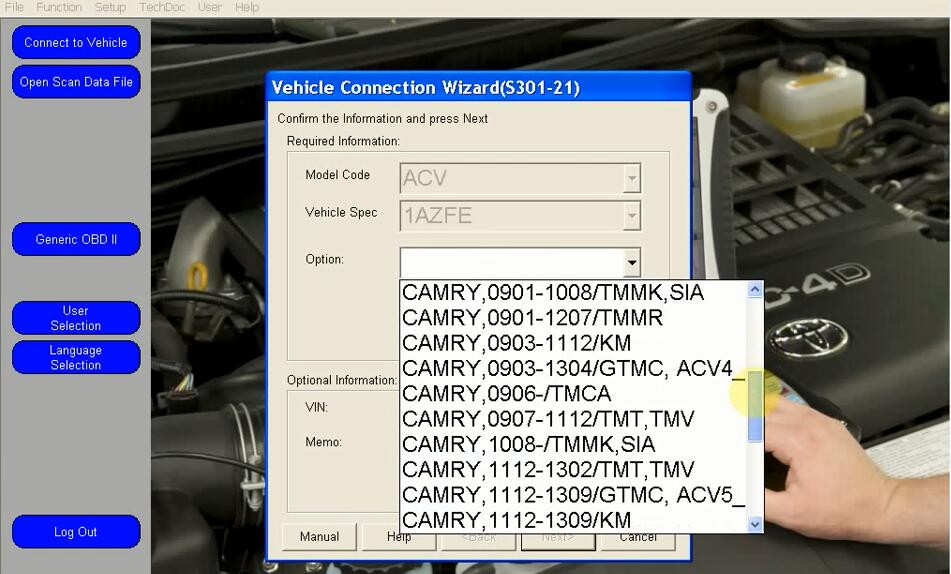The height and width of the screenshot is (574, 951).
Task: Expand the Model Code dropdown arrow
Action: click(x=632, y=178)
